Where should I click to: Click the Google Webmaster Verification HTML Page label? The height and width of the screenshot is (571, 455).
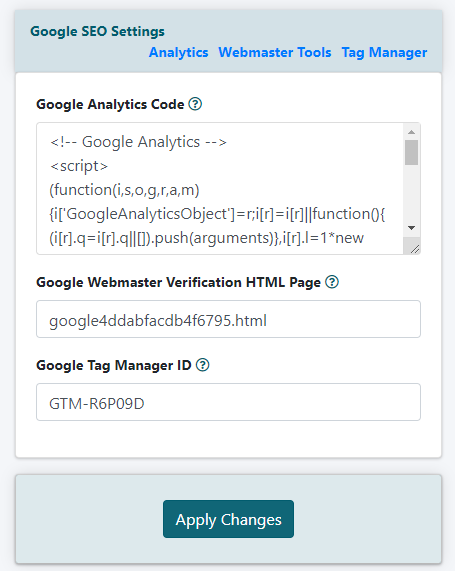(179, 282)
